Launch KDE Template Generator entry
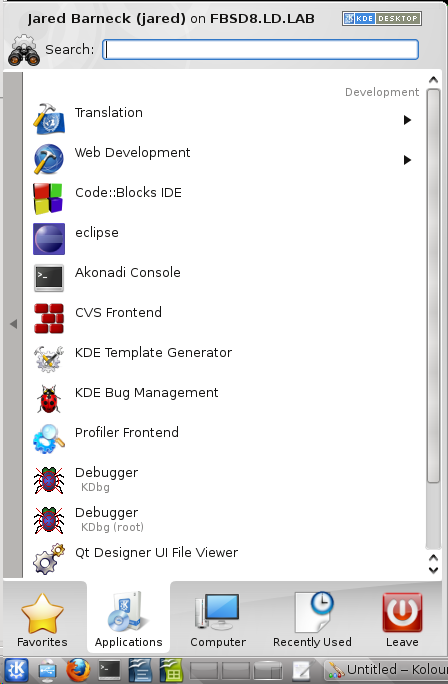Viewport: 448px width, 684px height. (x=225, y=359)
